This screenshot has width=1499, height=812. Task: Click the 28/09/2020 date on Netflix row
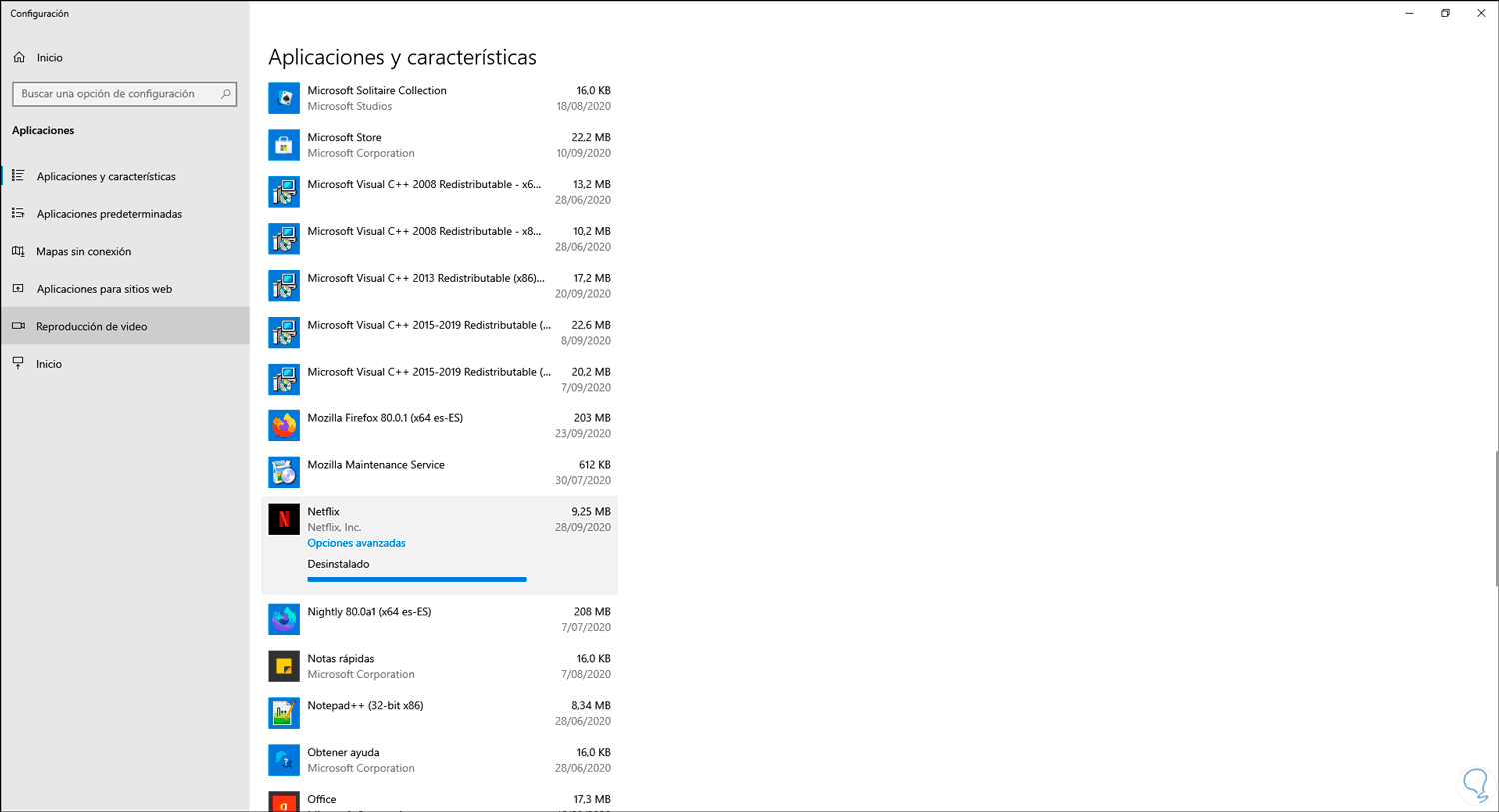tap(583, 527)
